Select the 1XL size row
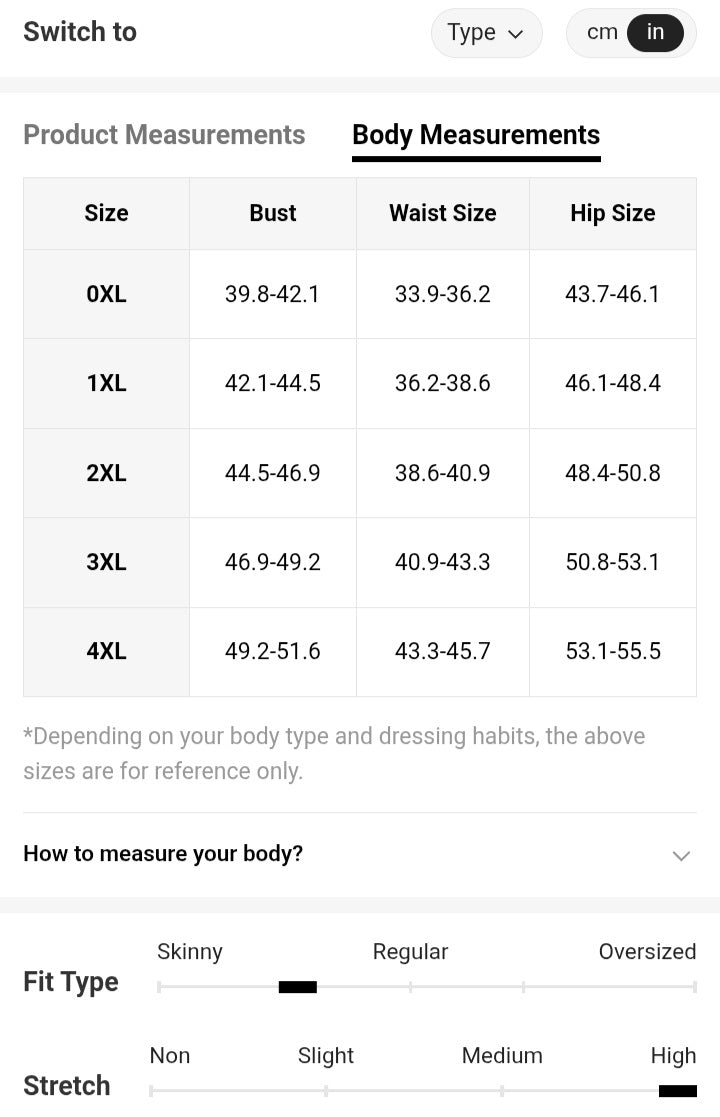720x1117 pixels. tap(106, 383)
